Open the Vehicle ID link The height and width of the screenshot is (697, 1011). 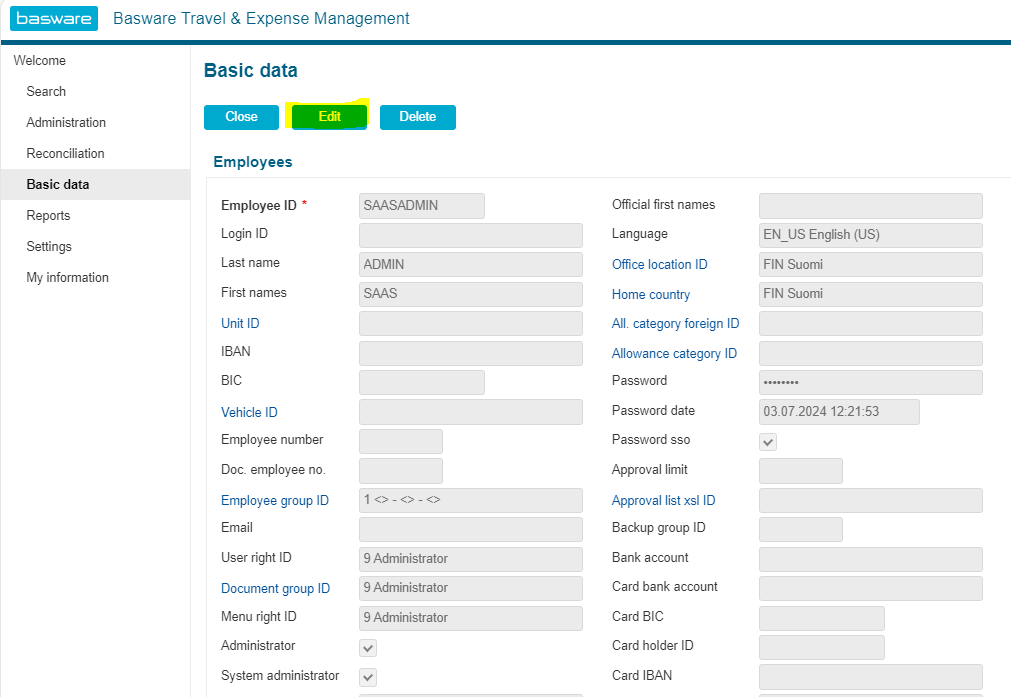(249, 412)
